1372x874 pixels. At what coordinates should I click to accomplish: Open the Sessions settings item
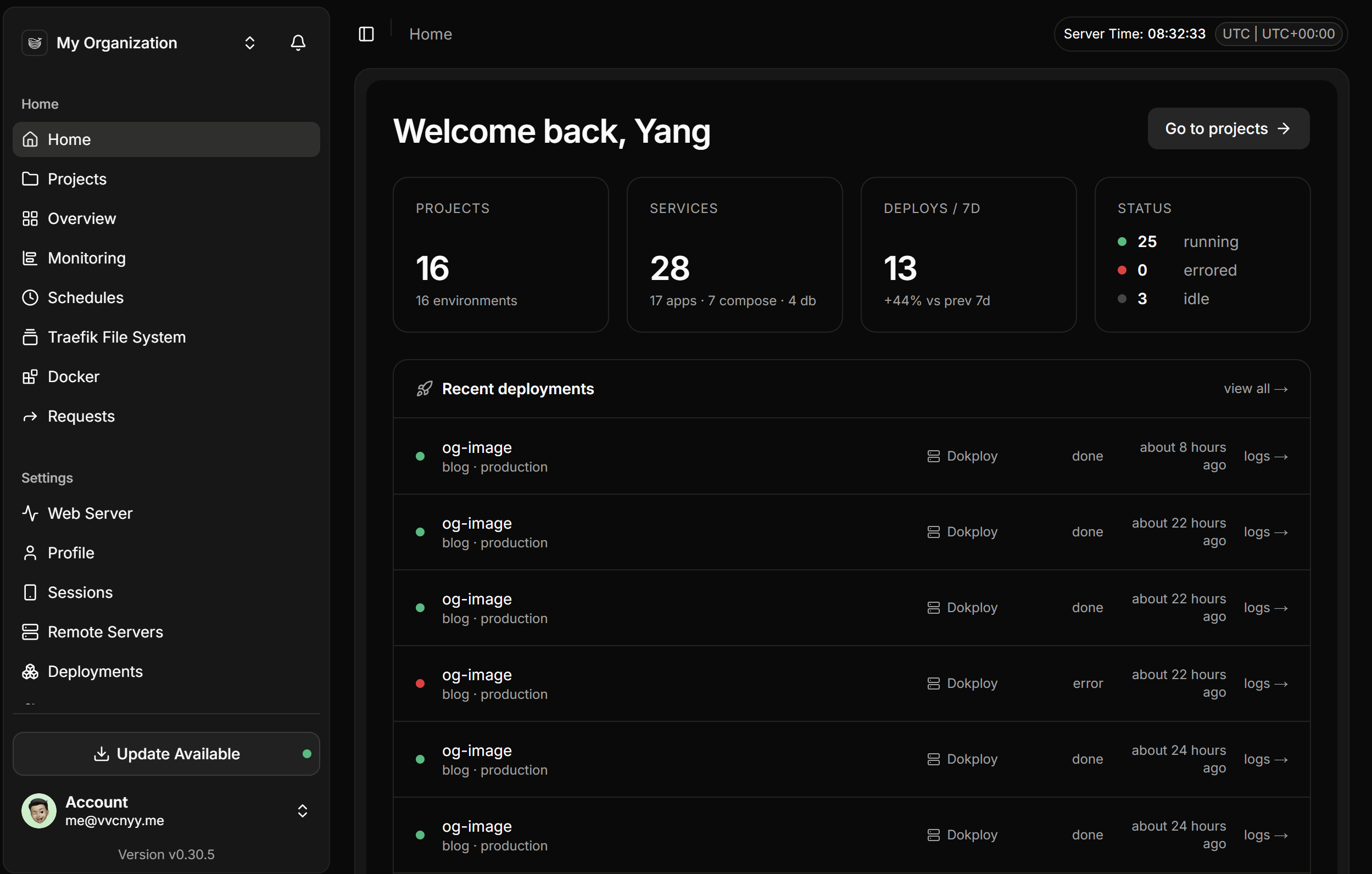(x=166, y=593)
